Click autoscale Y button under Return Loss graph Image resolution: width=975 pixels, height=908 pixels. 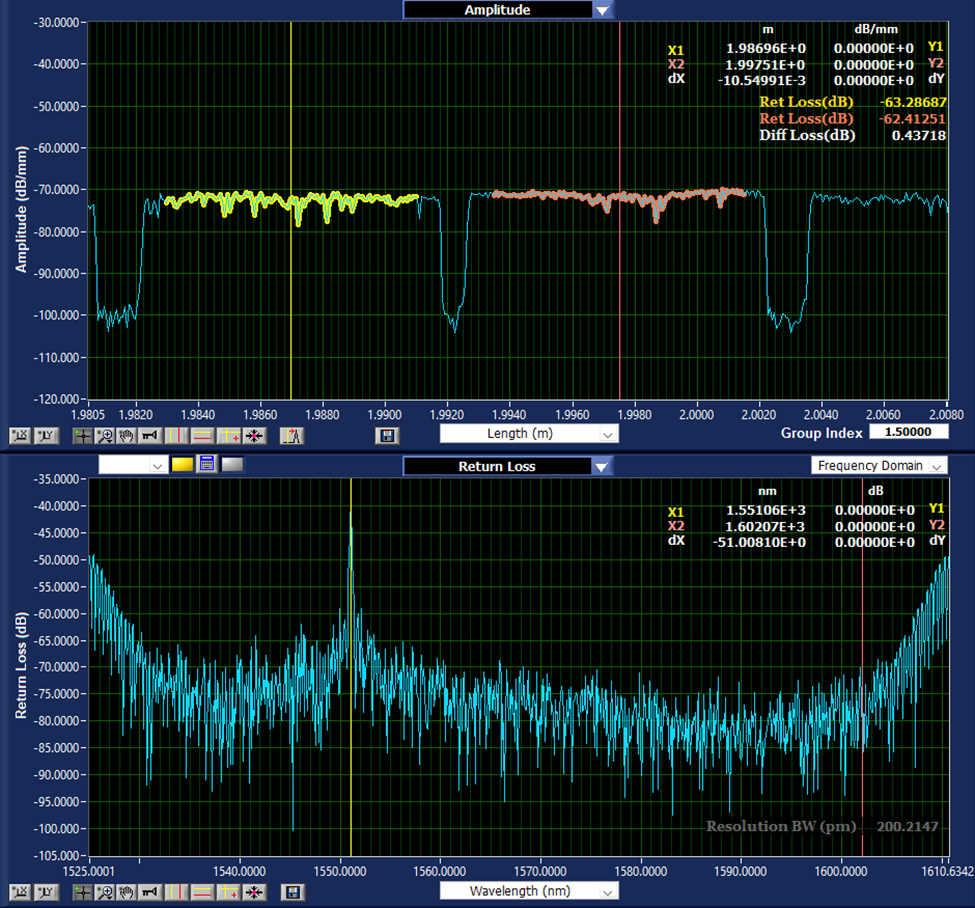click(47, 892)
